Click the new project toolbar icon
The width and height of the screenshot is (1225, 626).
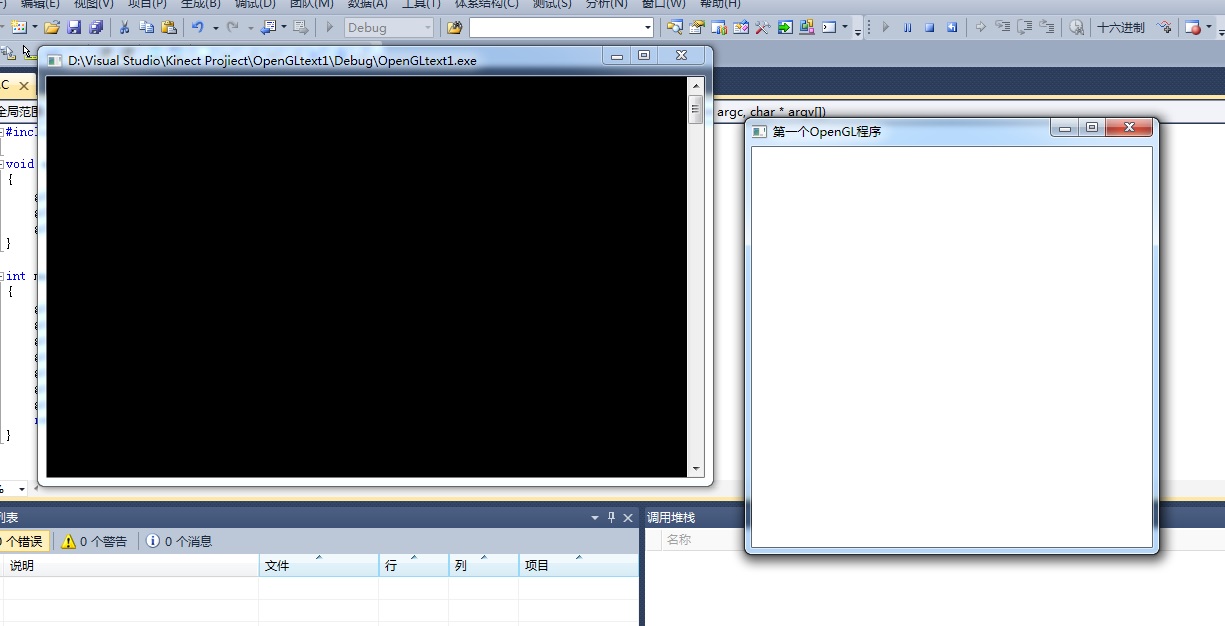(18, 27)
